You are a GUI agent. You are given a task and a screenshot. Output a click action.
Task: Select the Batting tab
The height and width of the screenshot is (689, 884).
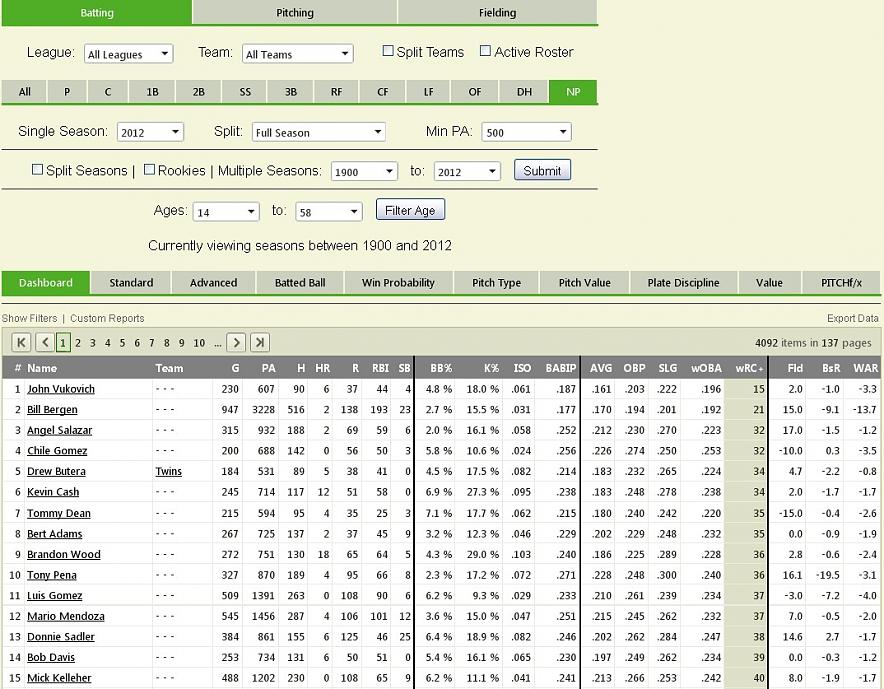coord(97,12)
